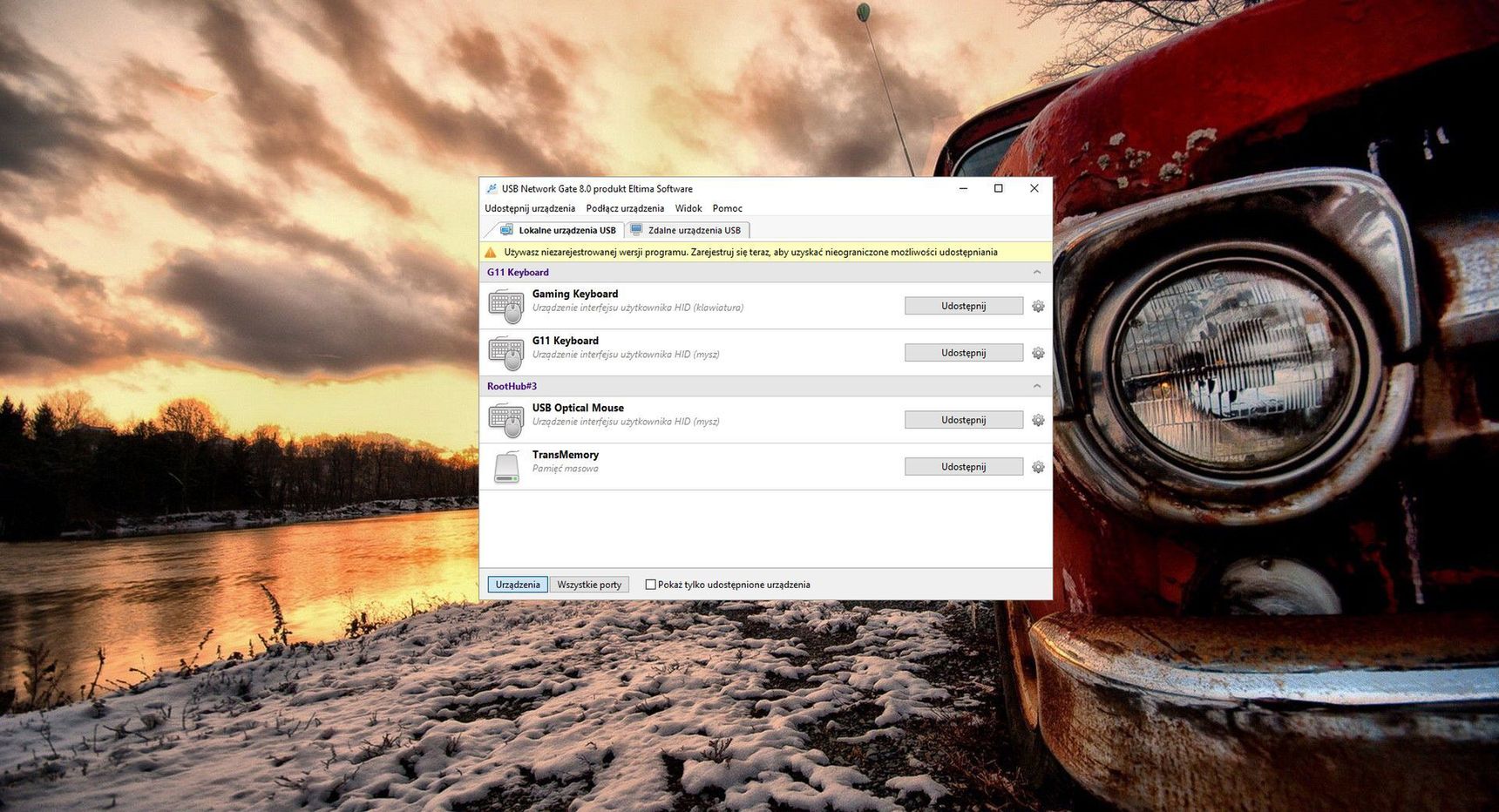
Task: Click the remote USB devices tab icon
Action: (x=636, y=230)
